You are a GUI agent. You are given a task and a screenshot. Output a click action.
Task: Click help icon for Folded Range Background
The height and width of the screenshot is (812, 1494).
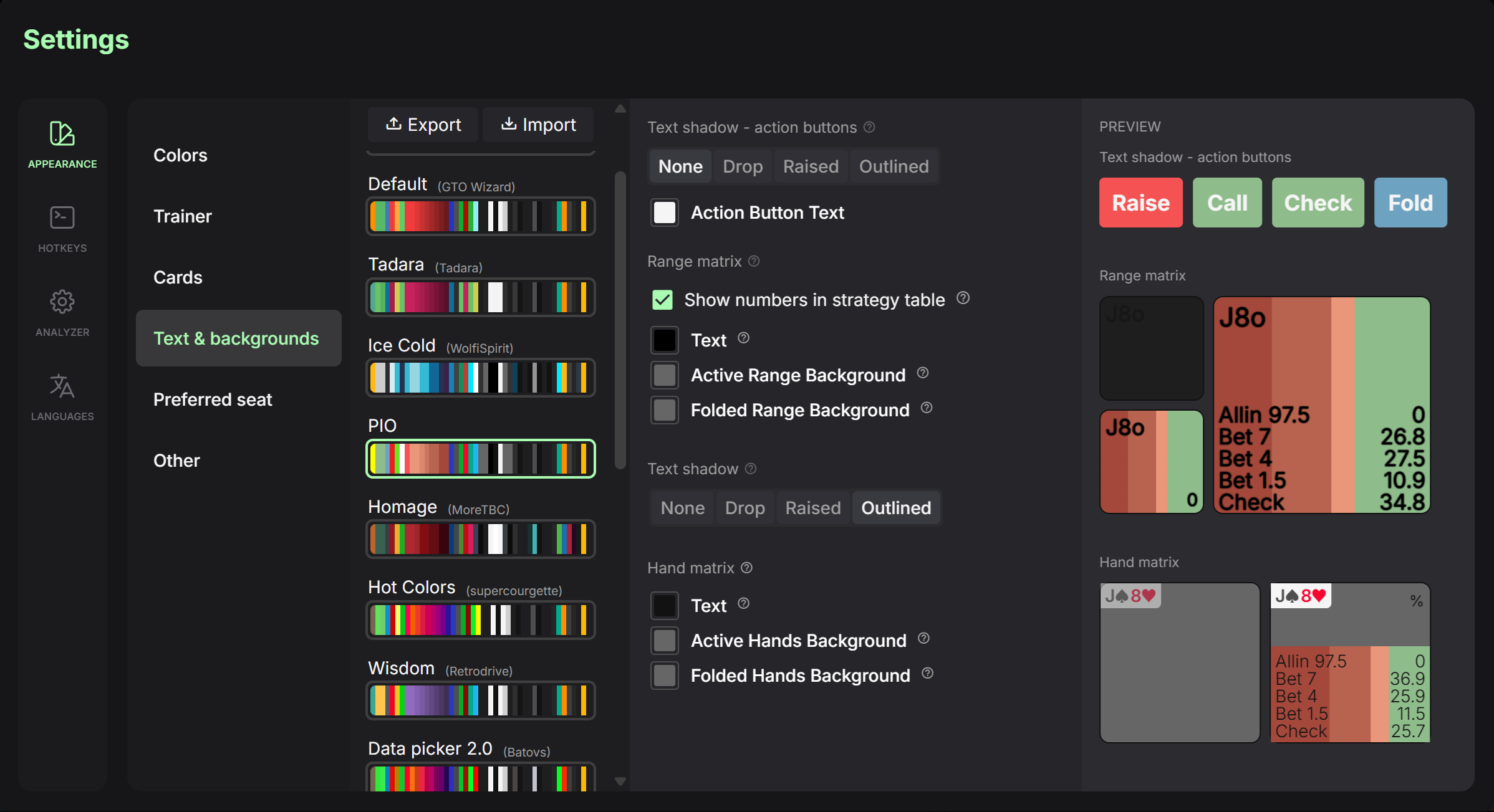pyautogui.click(x=927, y=408)
